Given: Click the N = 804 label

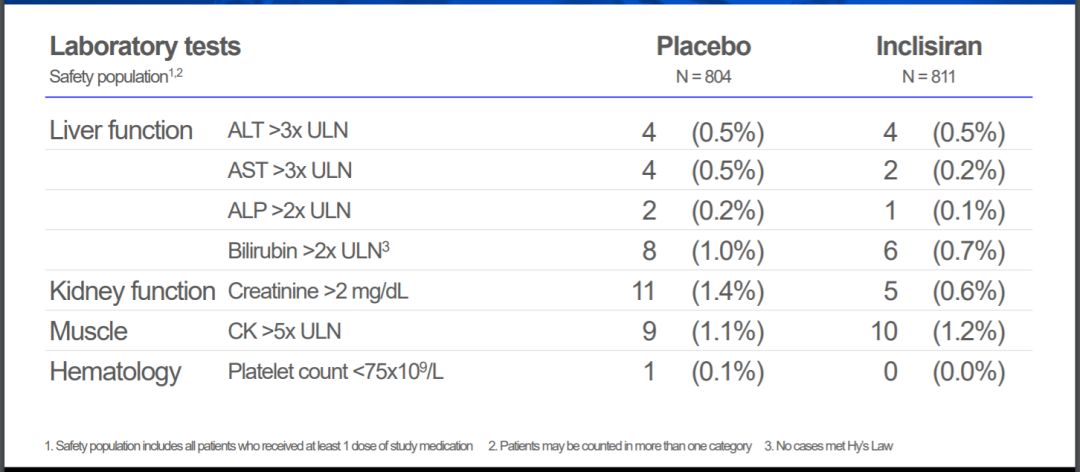Looking at the screenshot, I should (703, 78).
